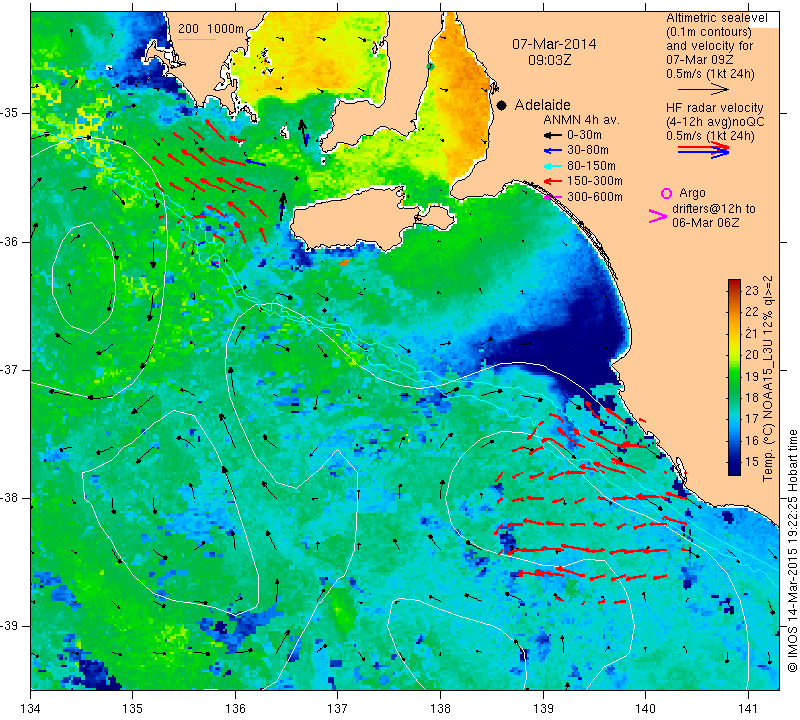
Task: Click the black Adelaide city marker dot
Action: pos(502,105)
